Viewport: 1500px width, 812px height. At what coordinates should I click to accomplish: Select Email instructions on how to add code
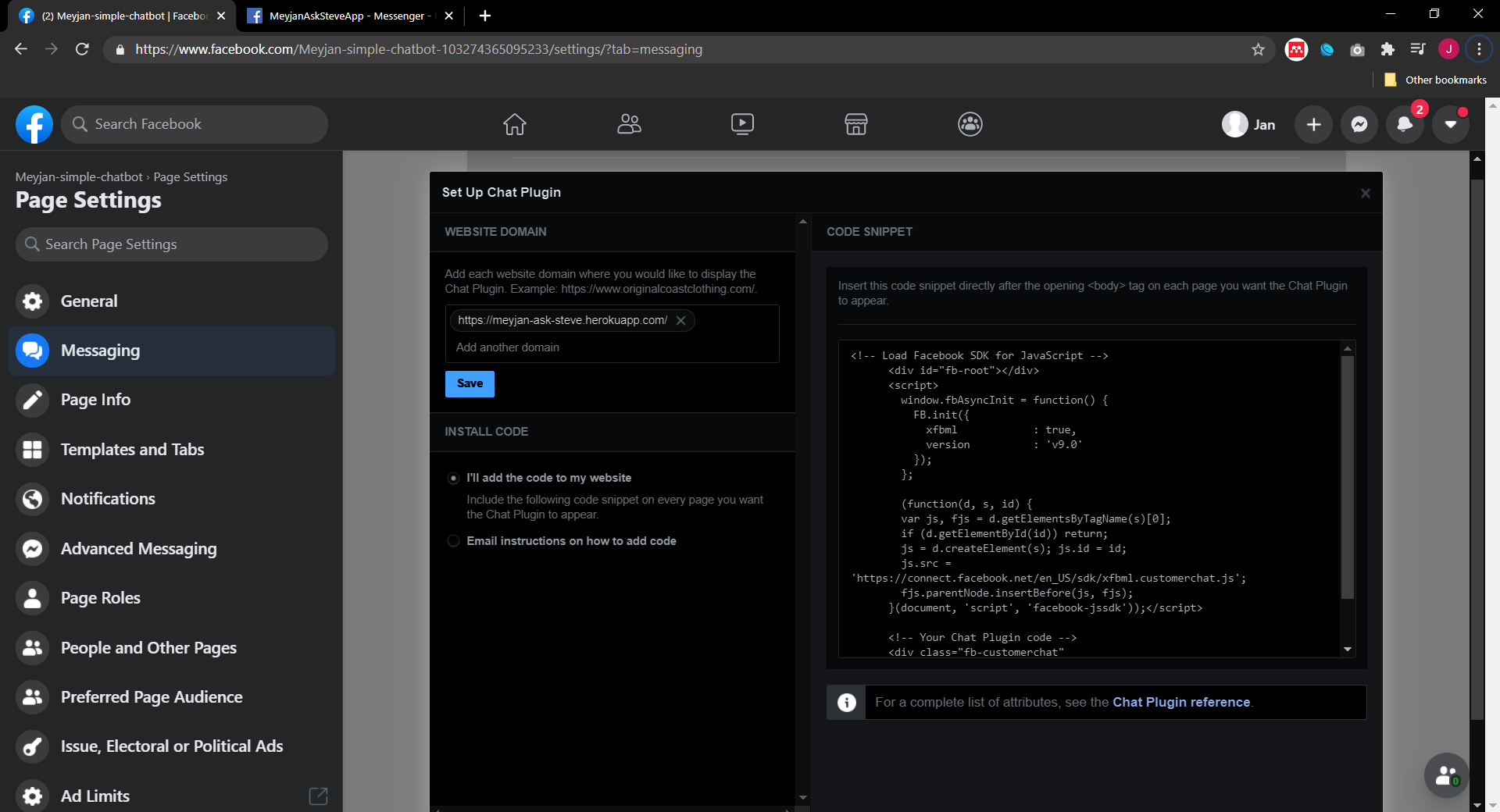(x=453, y=541)
